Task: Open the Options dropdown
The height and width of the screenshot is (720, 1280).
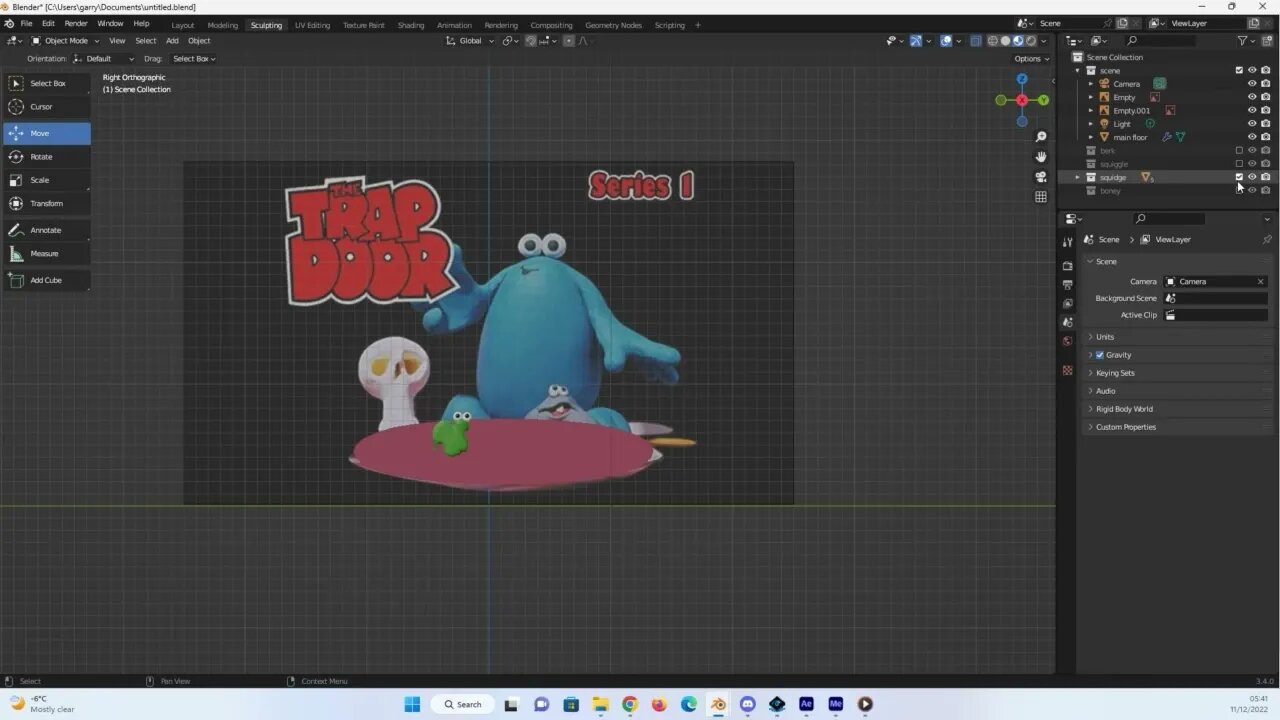Action: 1032,59
